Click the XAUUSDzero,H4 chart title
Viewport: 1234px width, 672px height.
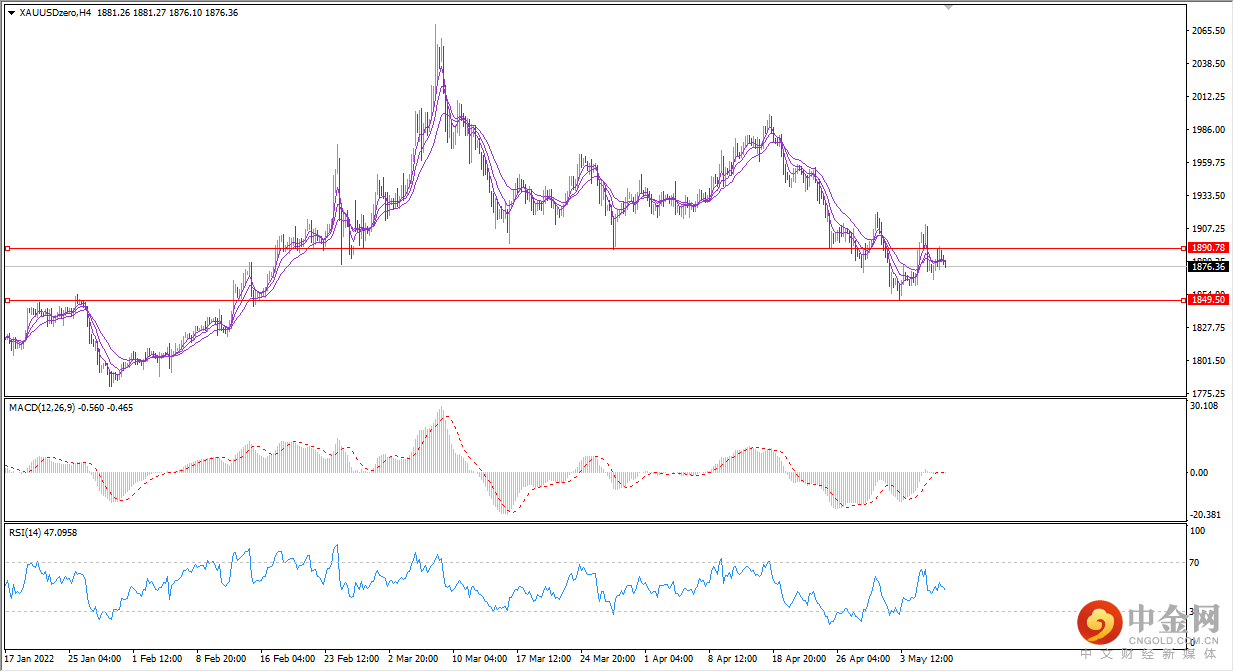pos(56,13)
